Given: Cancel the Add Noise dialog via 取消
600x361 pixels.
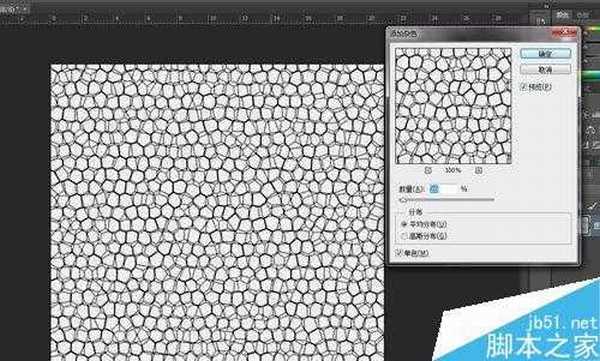Looking at the screenshot, I should pyautogui.click(x=546, y=70).
